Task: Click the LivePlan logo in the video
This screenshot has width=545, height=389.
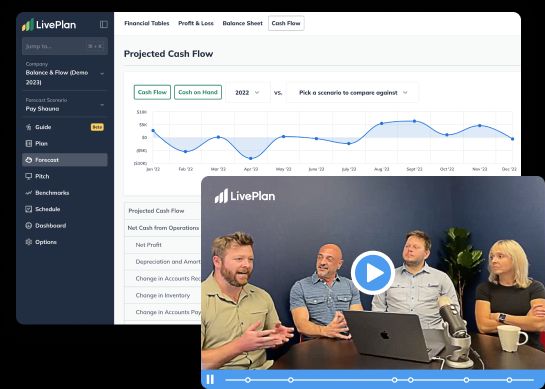Action: [245, 196]
